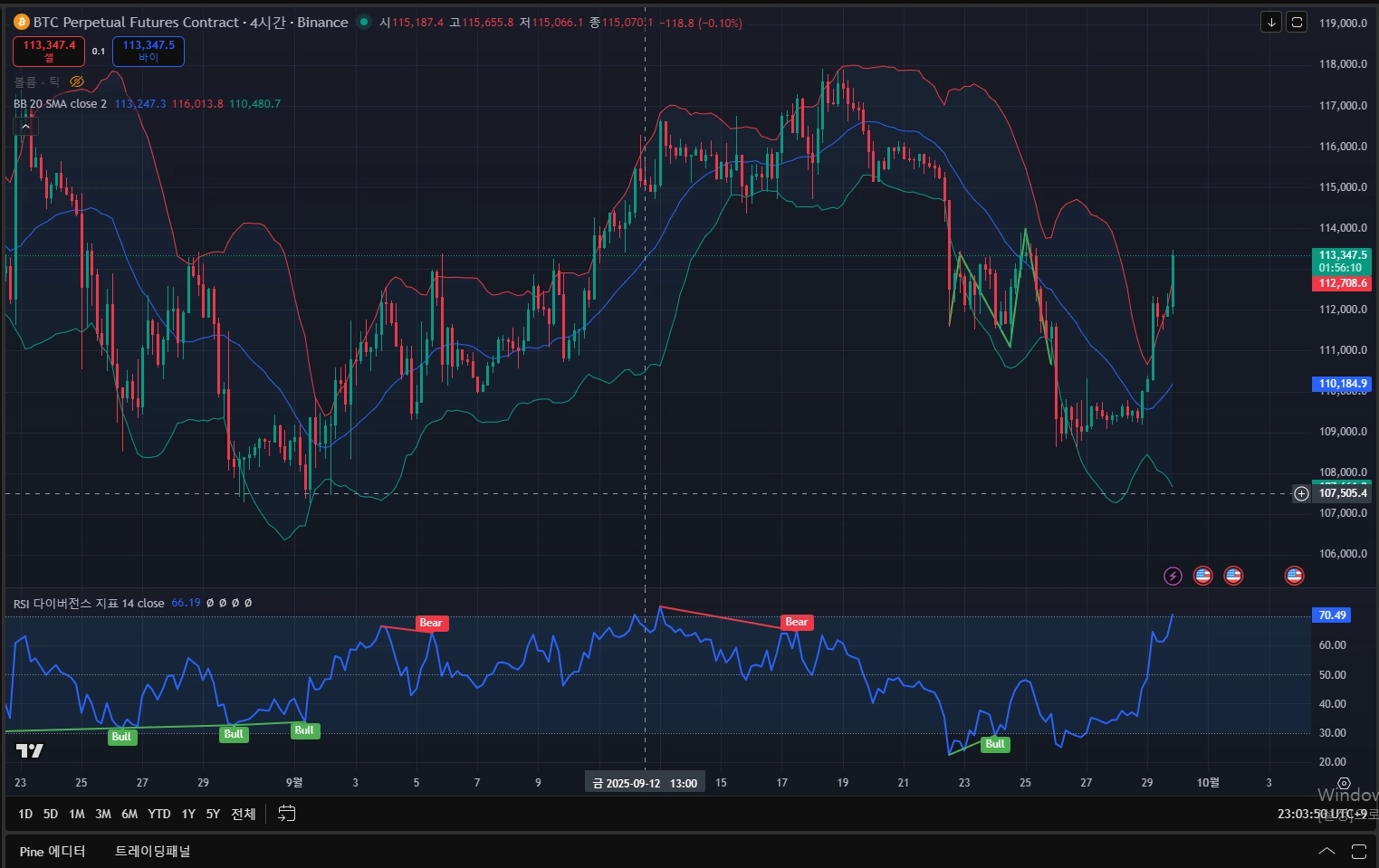Open the Pine 에디터 tab

[x=53, y=851]
